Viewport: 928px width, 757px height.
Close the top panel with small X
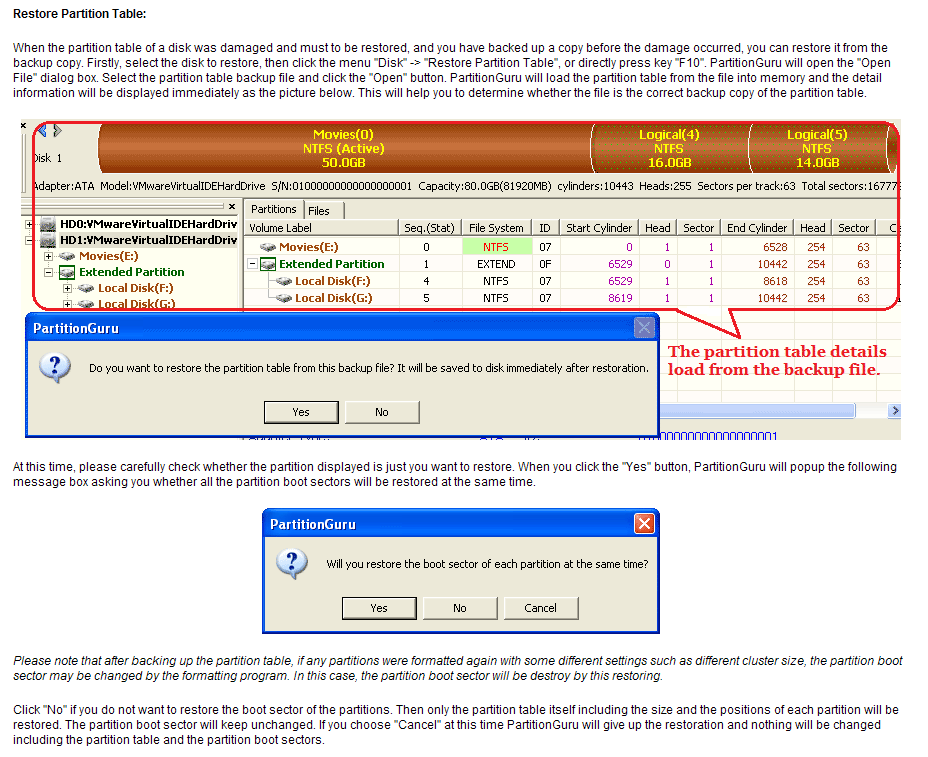(24, 125)
